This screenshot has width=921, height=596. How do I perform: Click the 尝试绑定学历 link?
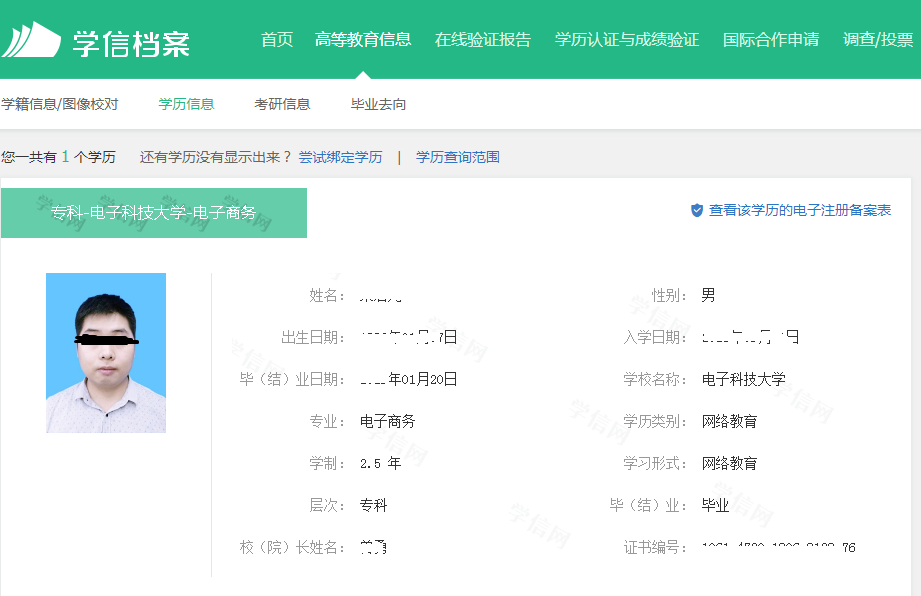pyautogui.click(x=340, y=157)
